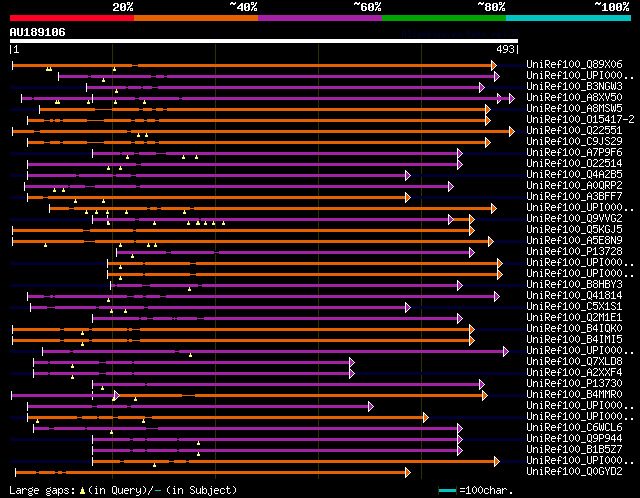The height and width of the screenshot is (498, 640).
Task: Select the UniRef100_C9JS29 label
Action: pyautogui.click(x=574, y=141)
